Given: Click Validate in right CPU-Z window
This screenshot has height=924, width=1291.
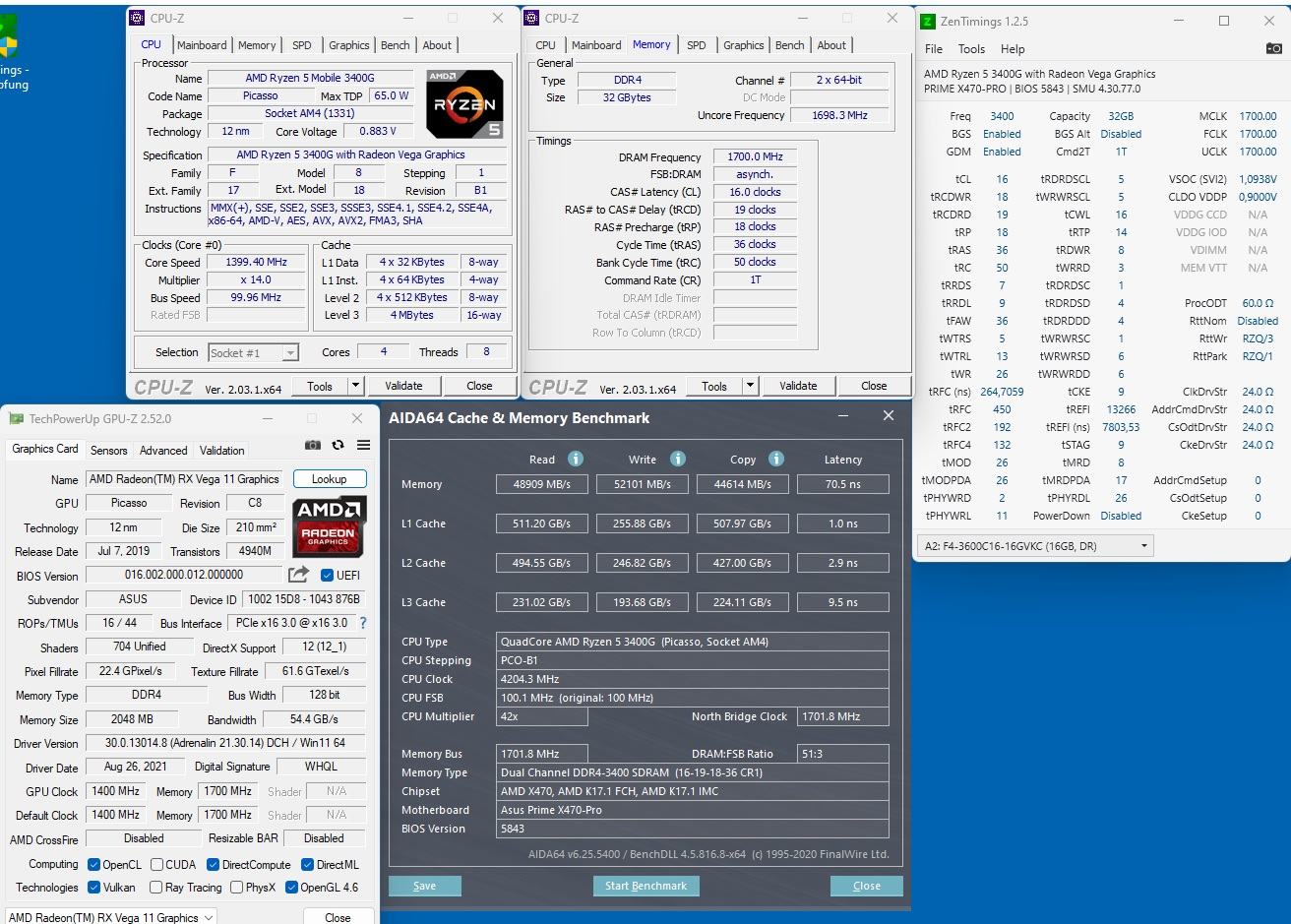Looking at the screenshot, I should pyautogui.click(x=798, y=386).
